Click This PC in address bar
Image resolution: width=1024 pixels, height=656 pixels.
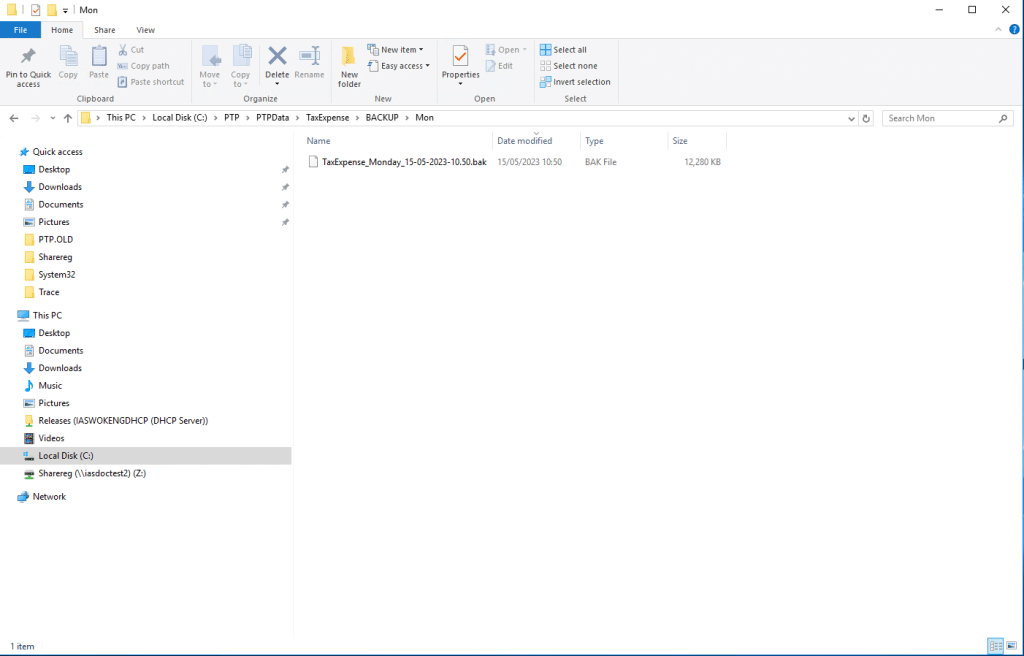[x=121, y=118]
